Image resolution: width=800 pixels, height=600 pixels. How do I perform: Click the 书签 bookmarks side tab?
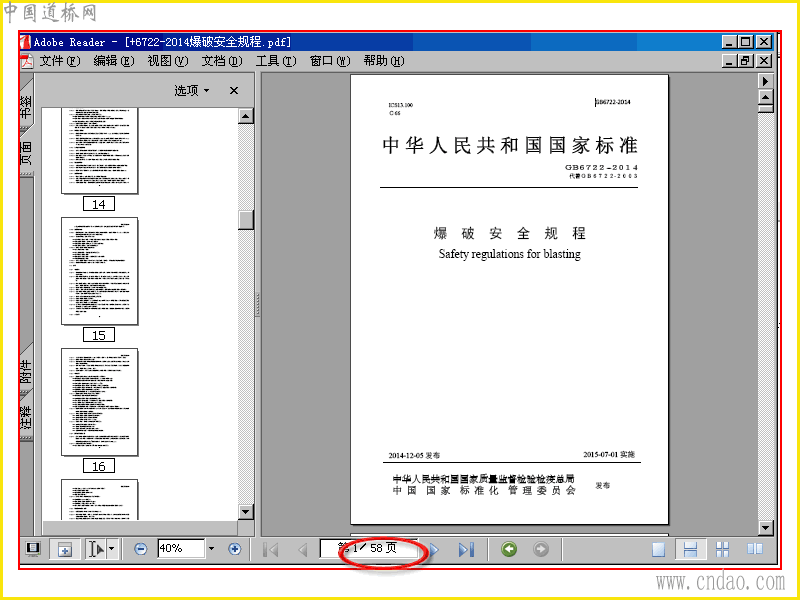27,105
